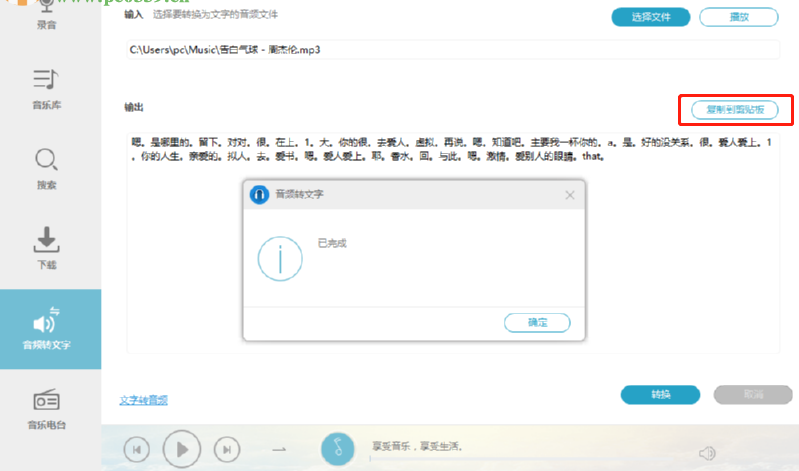
Task: Click the volume speaker icon
Action: pos(707,453)
